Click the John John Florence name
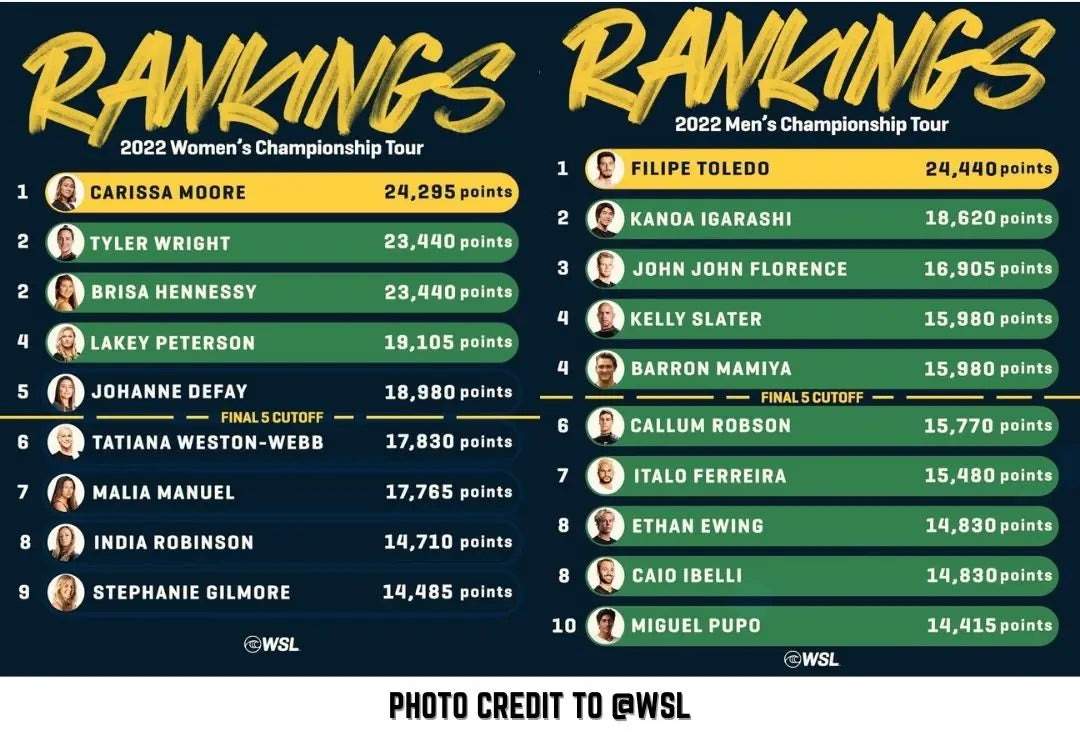1080x733 pixels. [740, 269]
